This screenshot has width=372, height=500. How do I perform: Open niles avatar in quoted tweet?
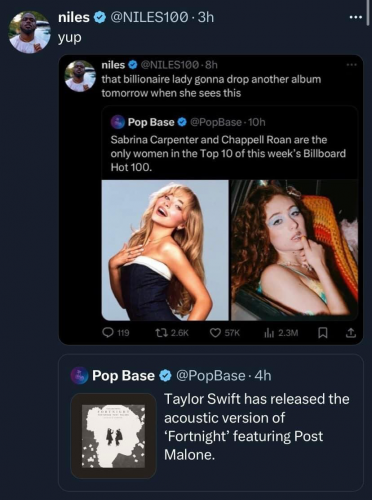[x=80, y=76]
